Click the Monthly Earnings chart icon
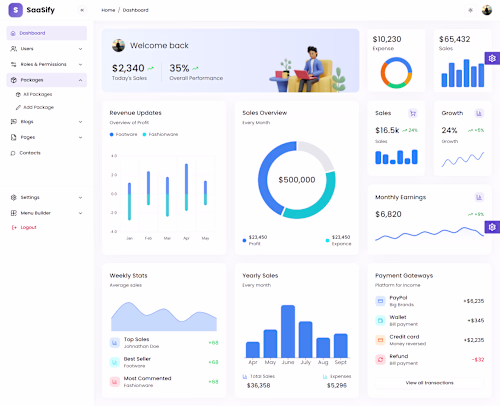 point(479,197)
